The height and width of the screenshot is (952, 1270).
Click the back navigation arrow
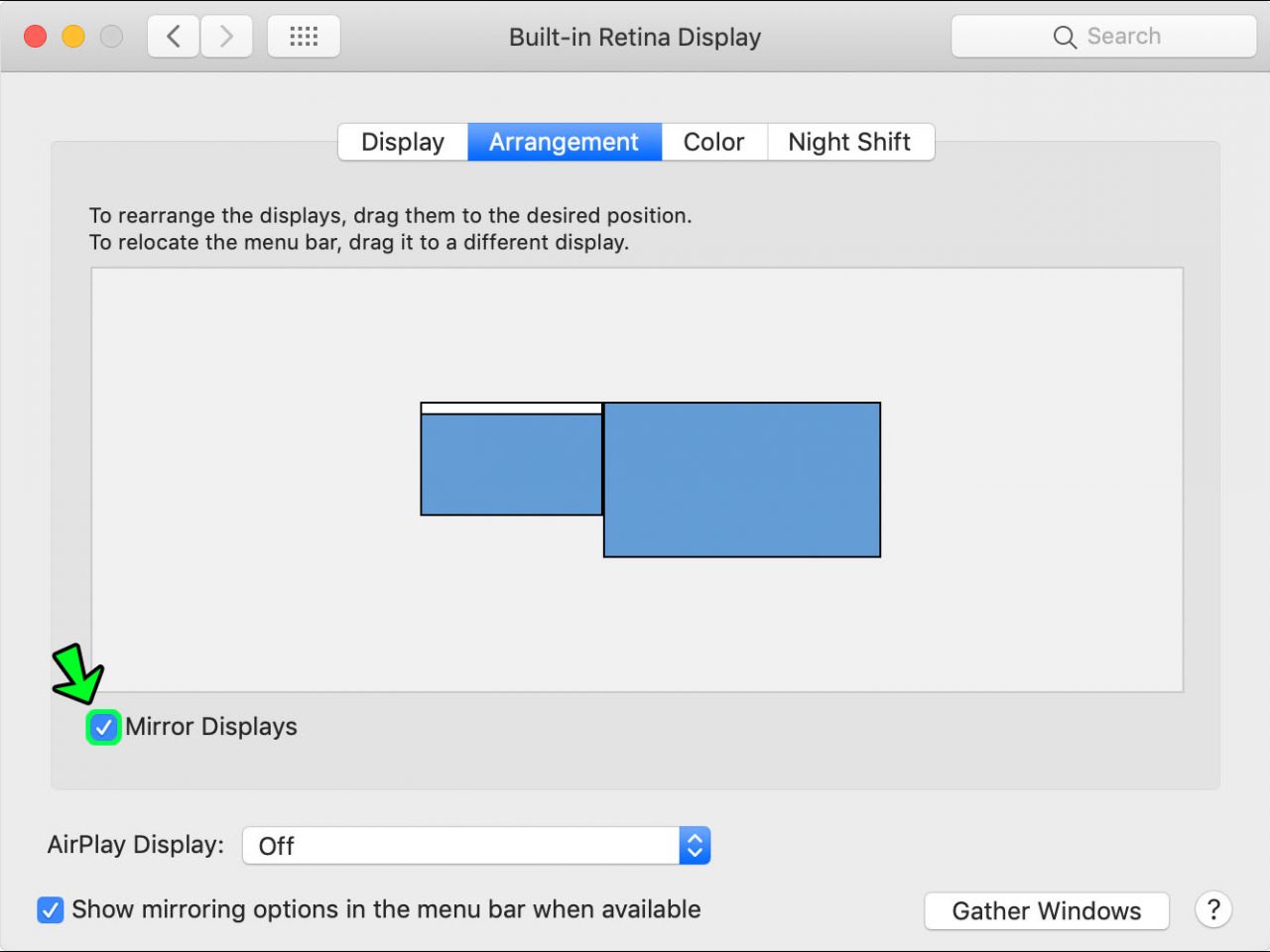point(172,36)
